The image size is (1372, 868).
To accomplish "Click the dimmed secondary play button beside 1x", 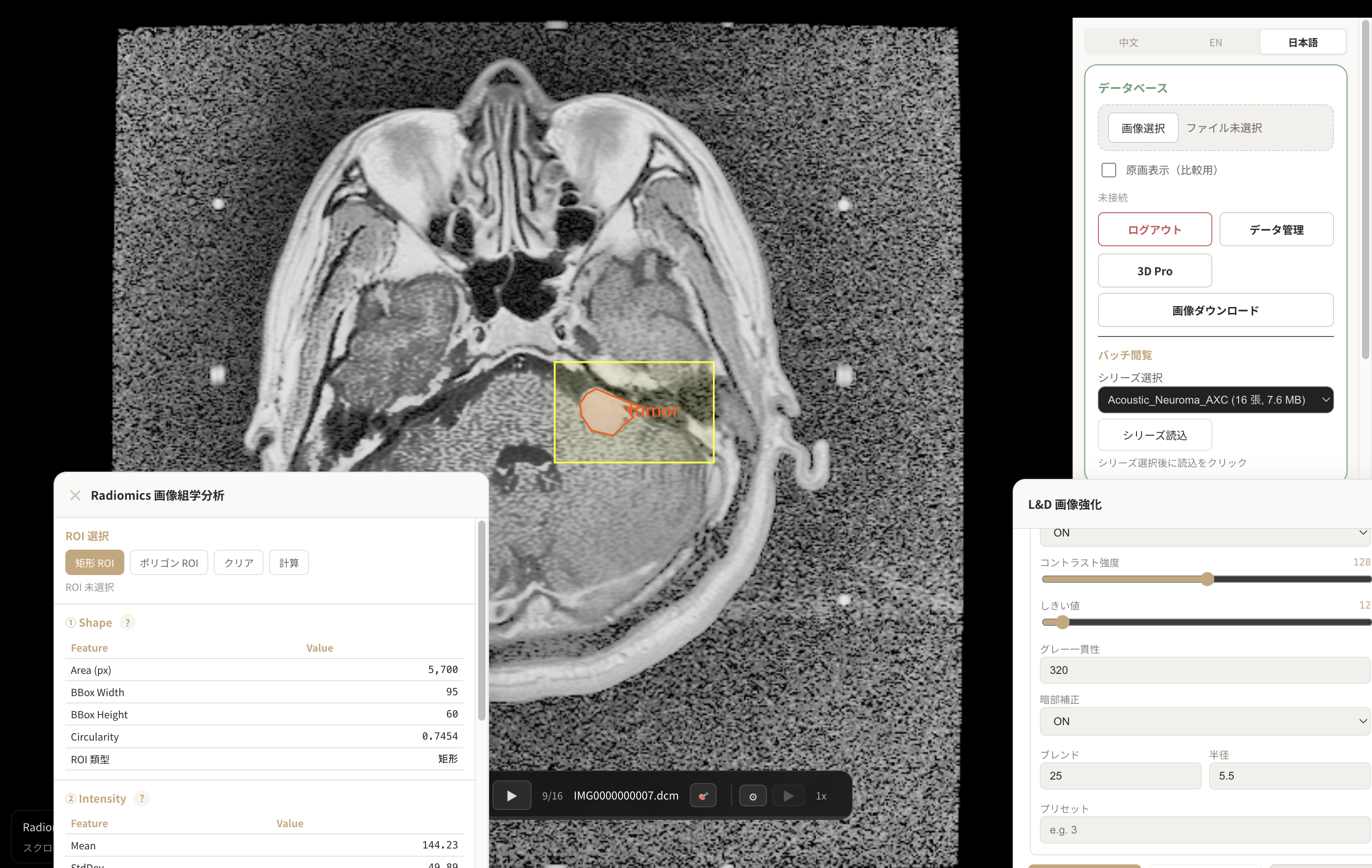I will pyautogui.click(x=788, y=795).
